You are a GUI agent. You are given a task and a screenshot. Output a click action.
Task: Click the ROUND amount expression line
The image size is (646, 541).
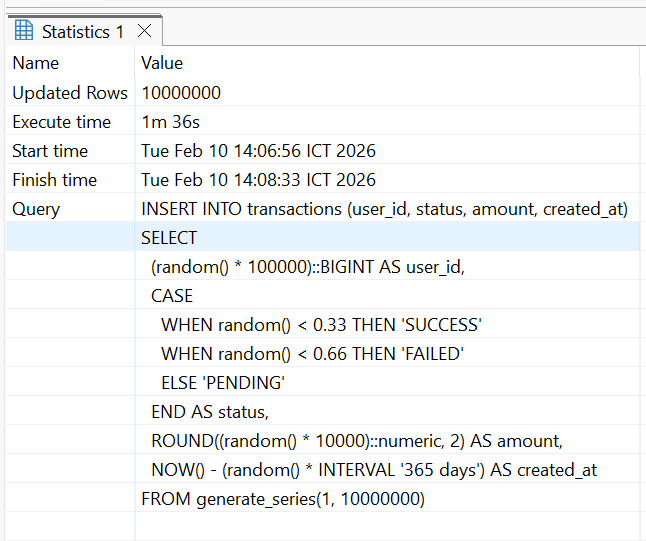[357, 441]
